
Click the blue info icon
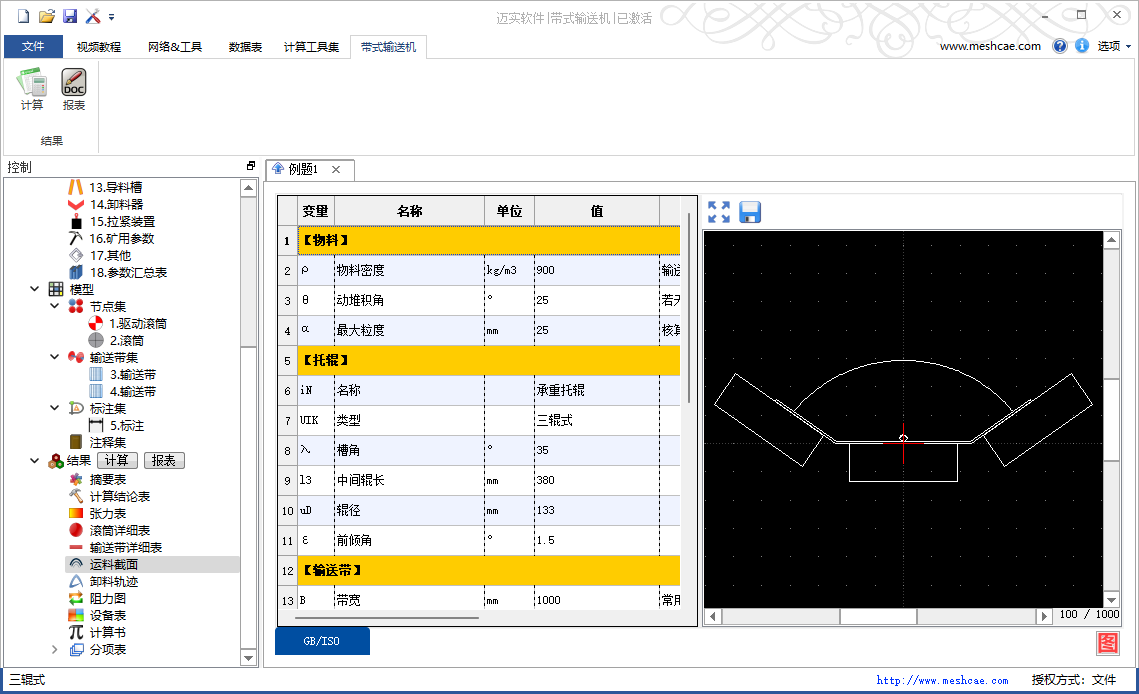coord(1082,46)
